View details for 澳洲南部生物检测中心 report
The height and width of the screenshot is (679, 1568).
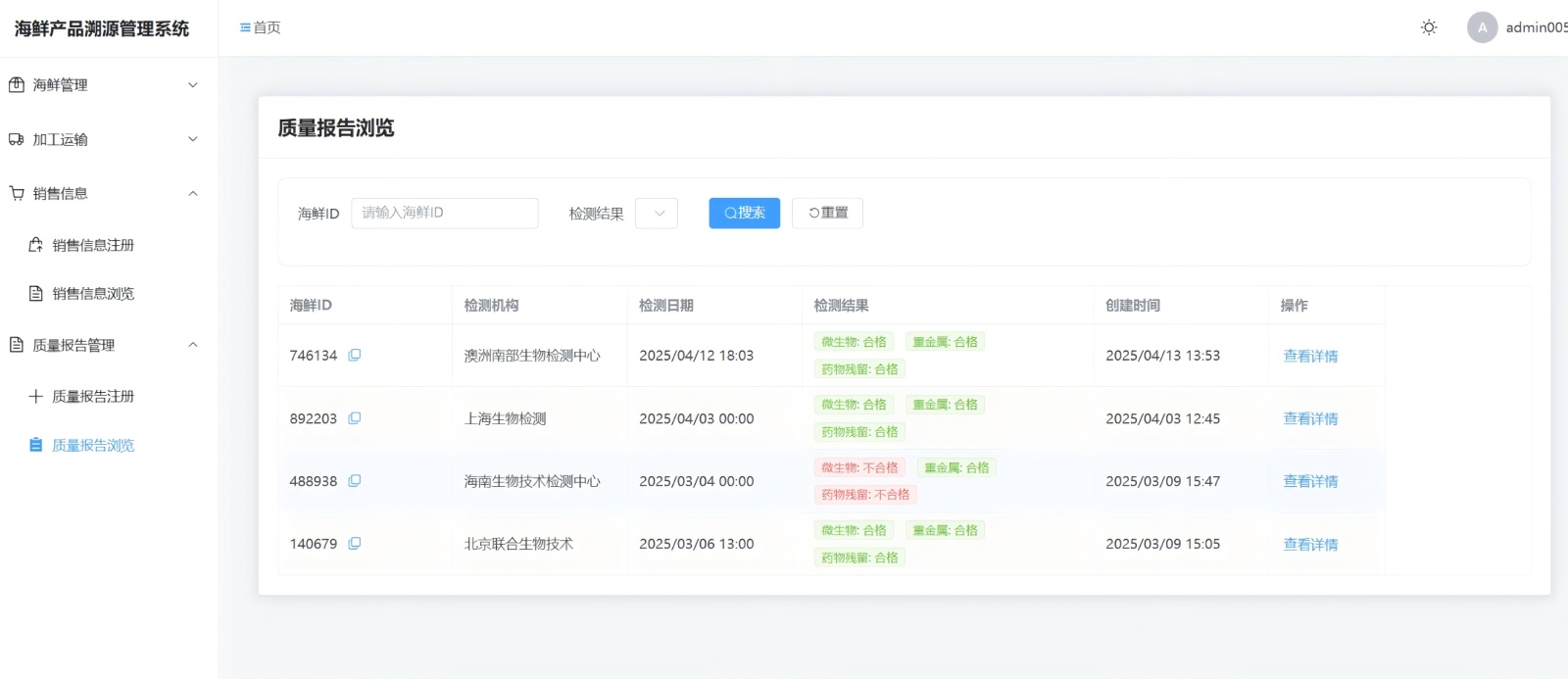1310,356
